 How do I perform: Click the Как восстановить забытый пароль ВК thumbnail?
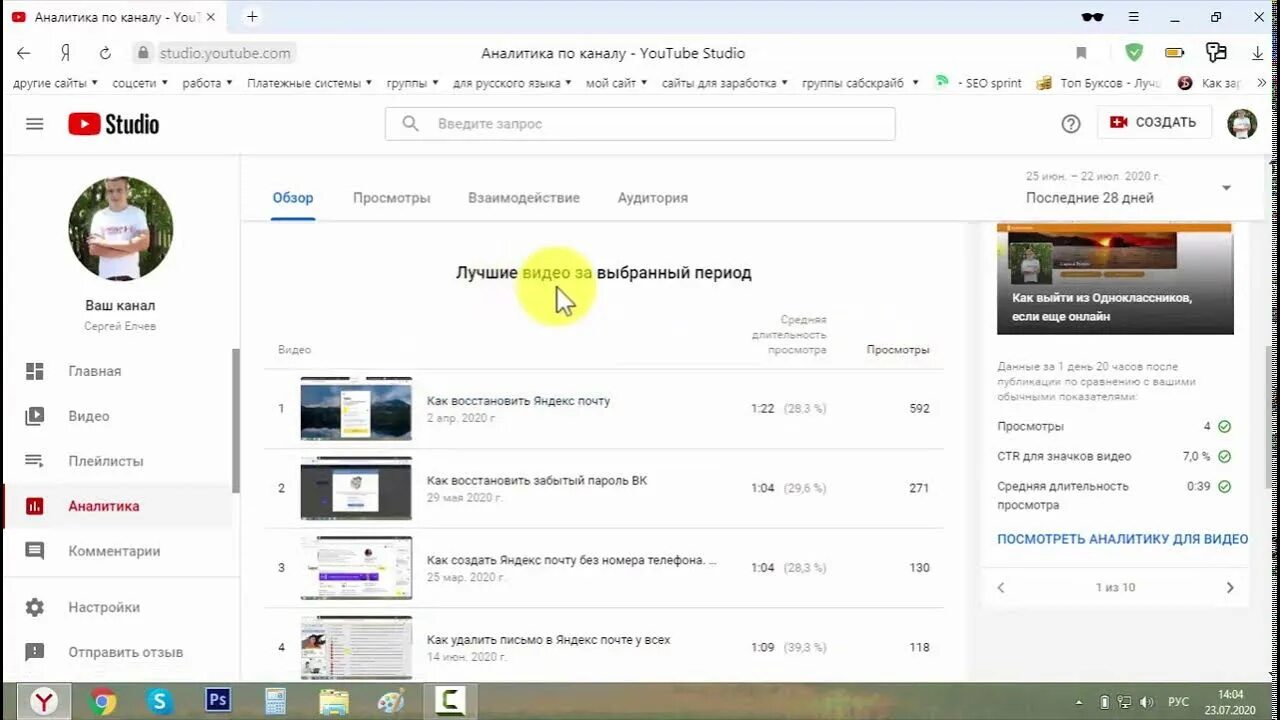pyautogui.click(x=356, y=488)
